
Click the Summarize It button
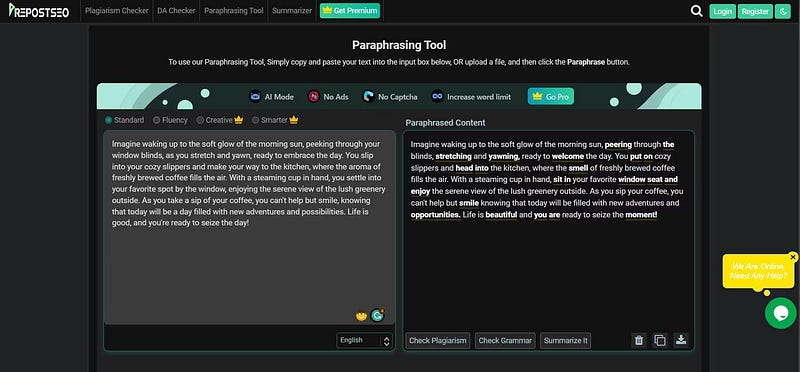[x=565, y=340]
